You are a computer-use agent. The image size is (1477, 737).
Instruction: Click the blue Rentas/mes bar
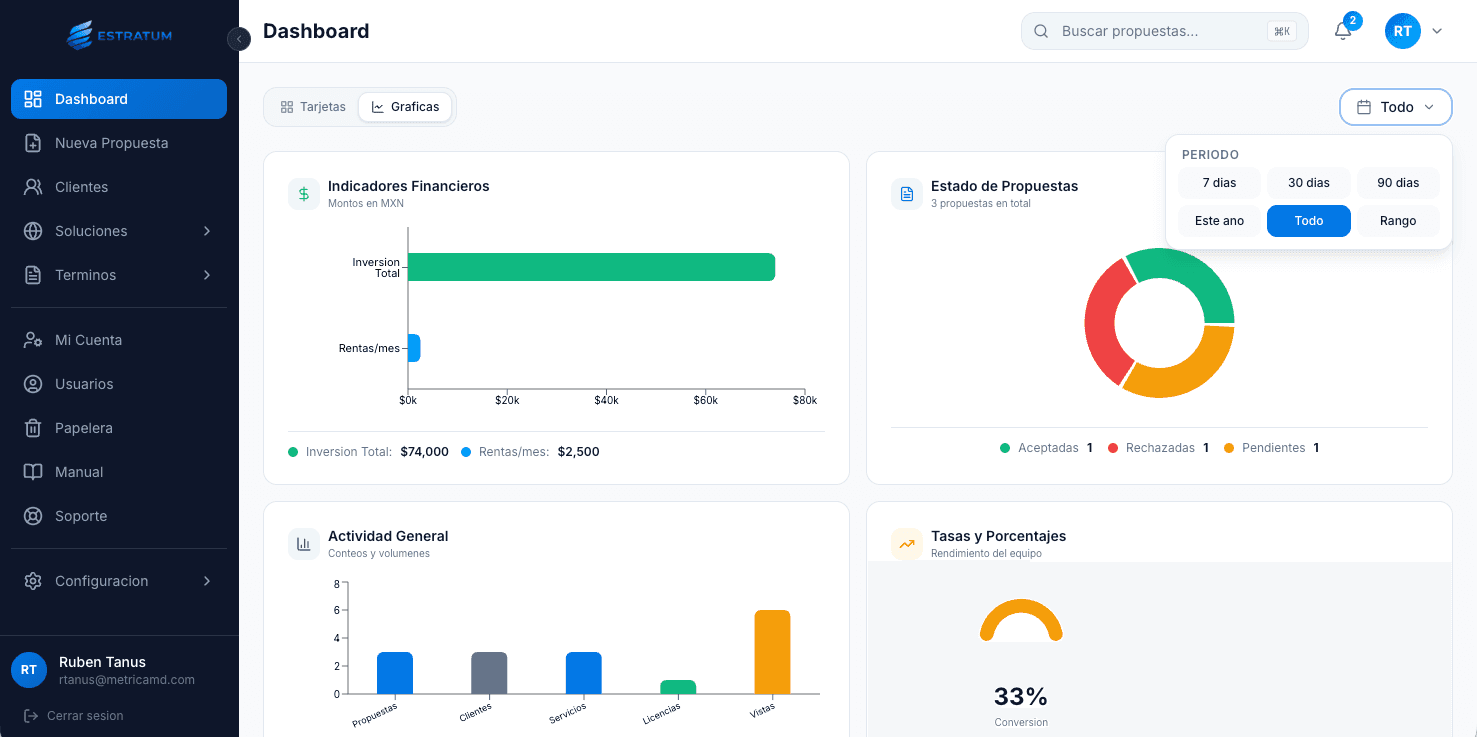[414, 348]
